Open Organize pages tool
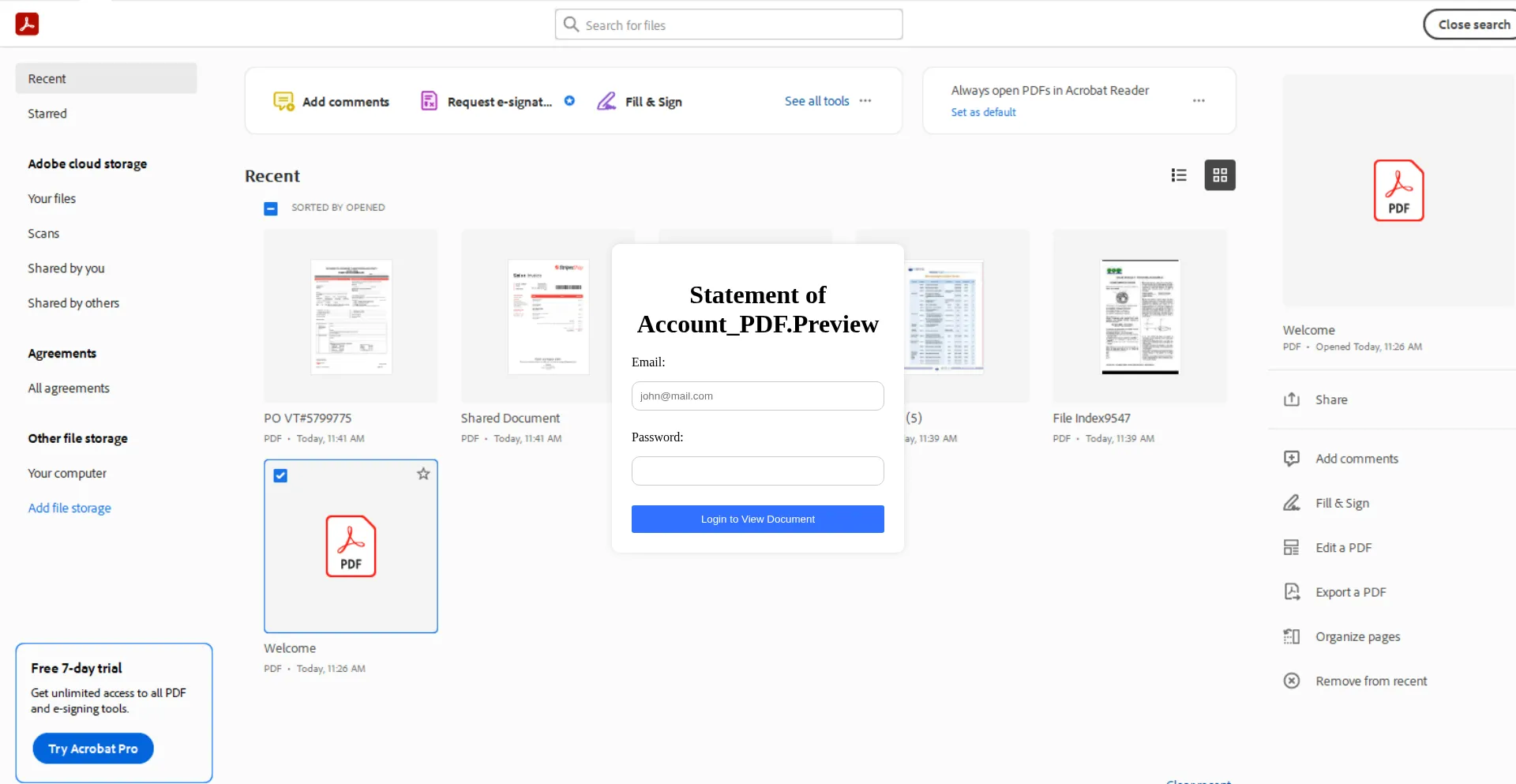Screen dimensions: 1516x784 coord(1357,636)
